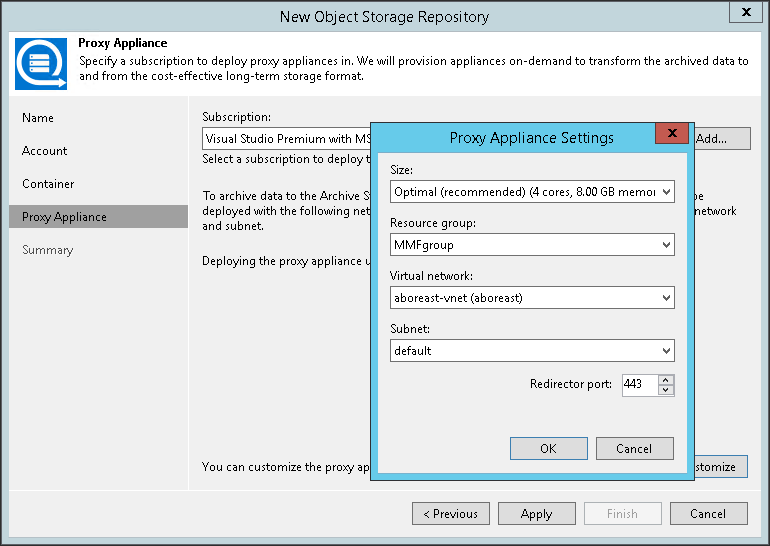Screen dimensions: 770x546
Task: Open the Virtual network dropdown
Action: point(667,298)
